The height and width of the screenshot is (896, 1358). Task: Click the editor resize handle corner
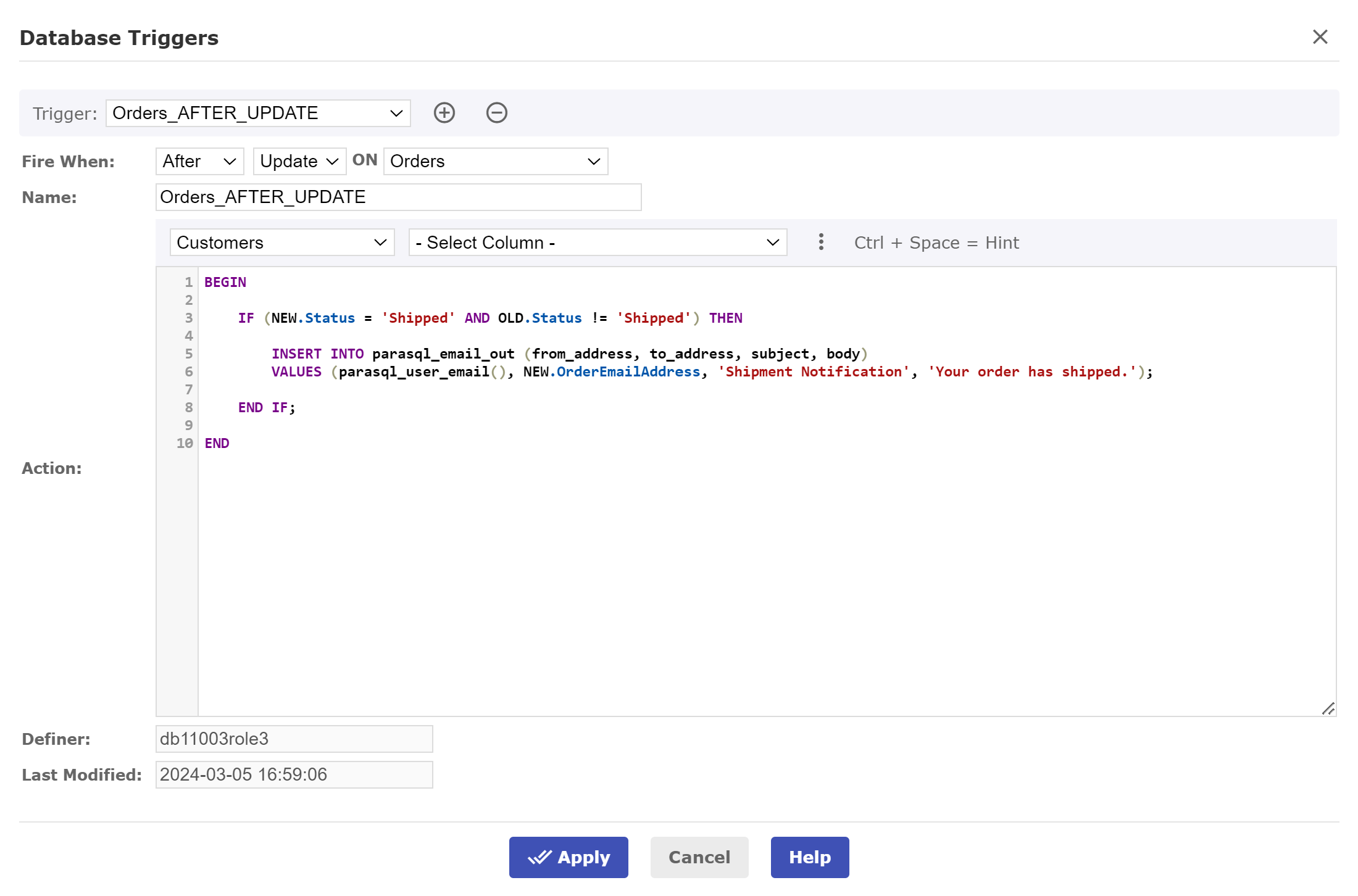click(x=1328, y=708)
